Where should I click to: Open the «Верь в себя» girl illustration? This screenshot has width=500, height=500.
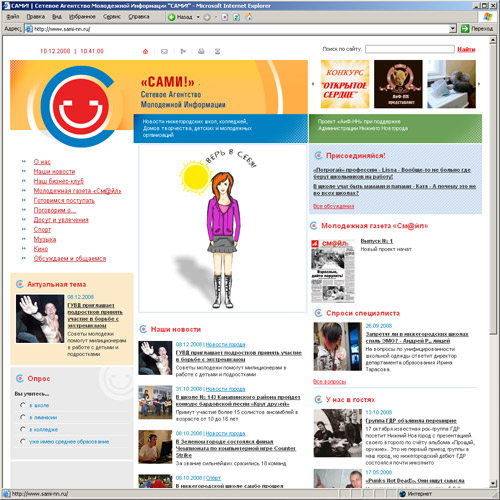pos(222,229)
